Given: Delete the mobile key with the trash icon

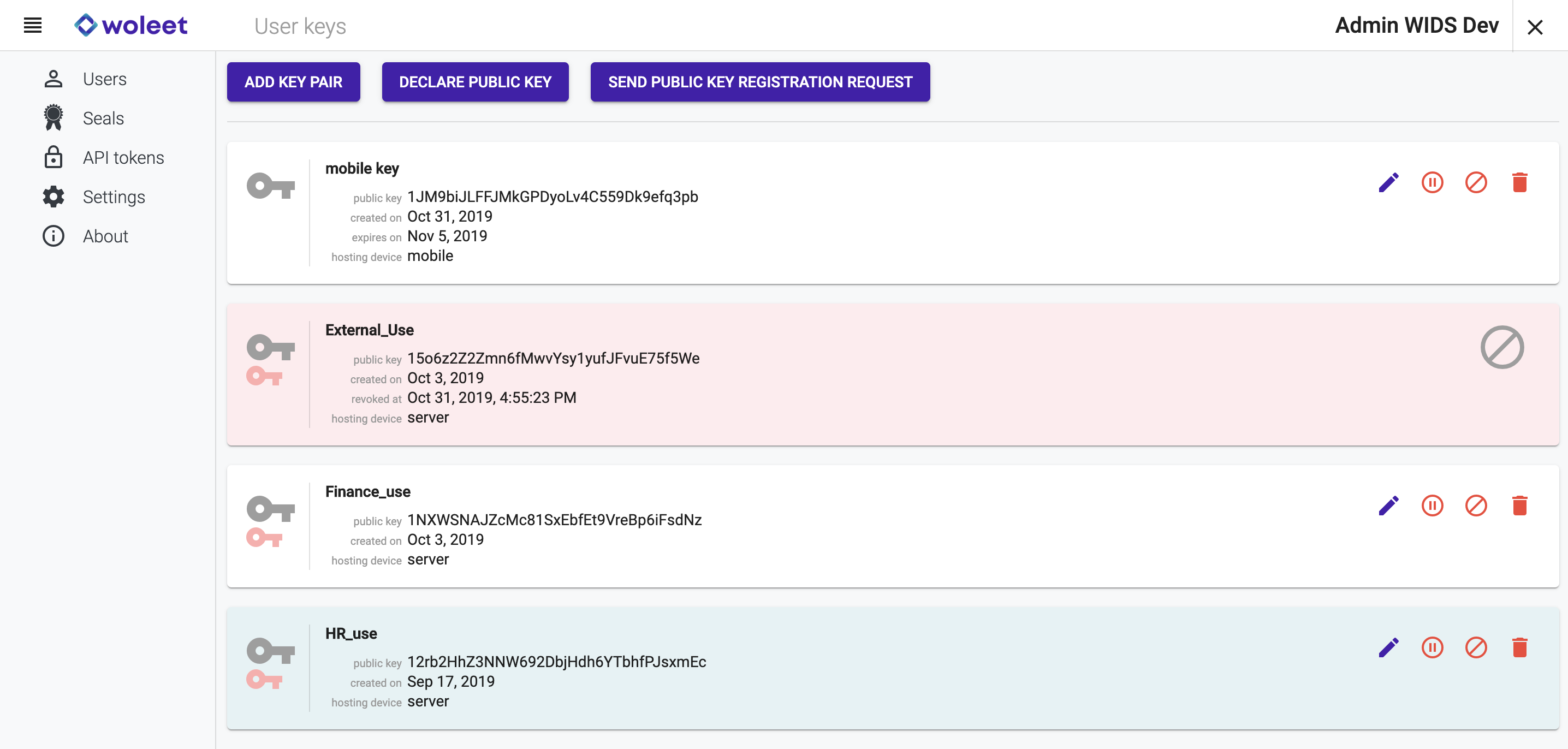Looking at the screenshot, I should 1519,182.
